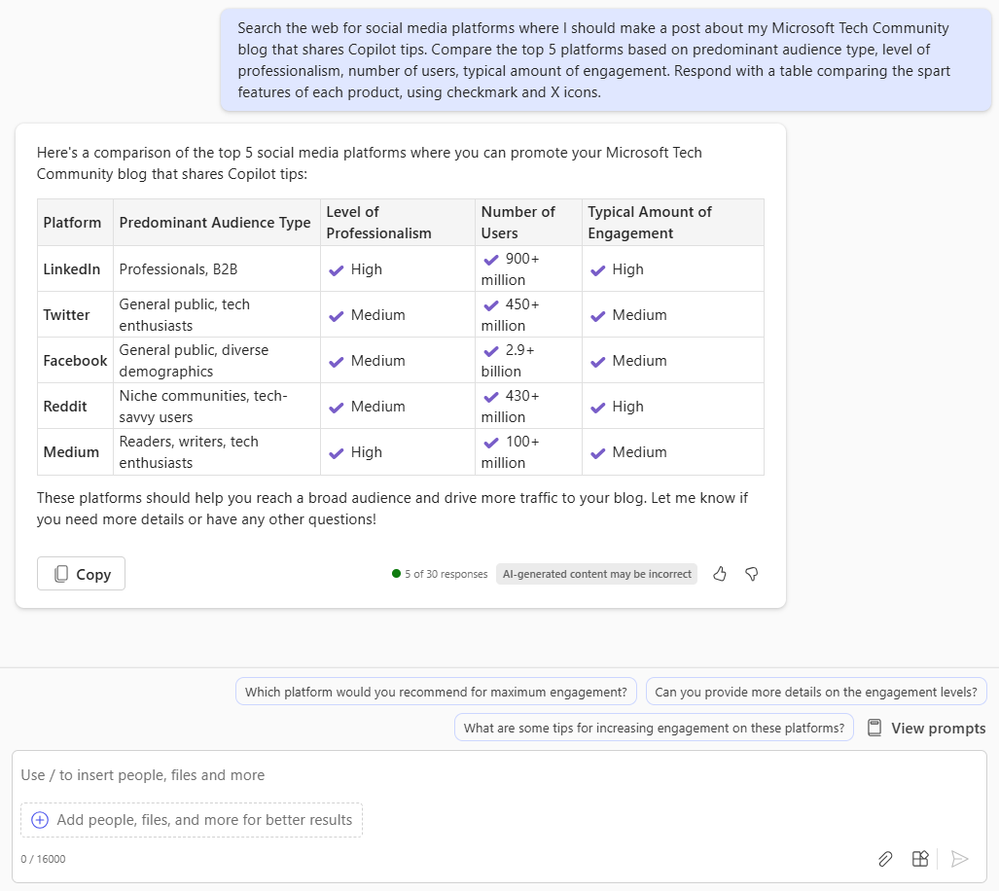Click the send arrow icon
The width and height of the screenshot is (999, 891).
pos(959,859)
